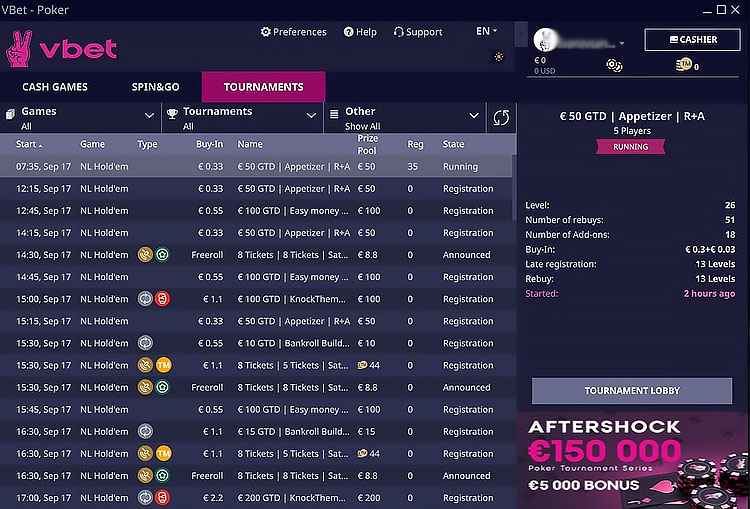Image resolution: width=750 pixels, height=509 pixels.
Task: Click the vbet logo
Action: click(62, 47)
